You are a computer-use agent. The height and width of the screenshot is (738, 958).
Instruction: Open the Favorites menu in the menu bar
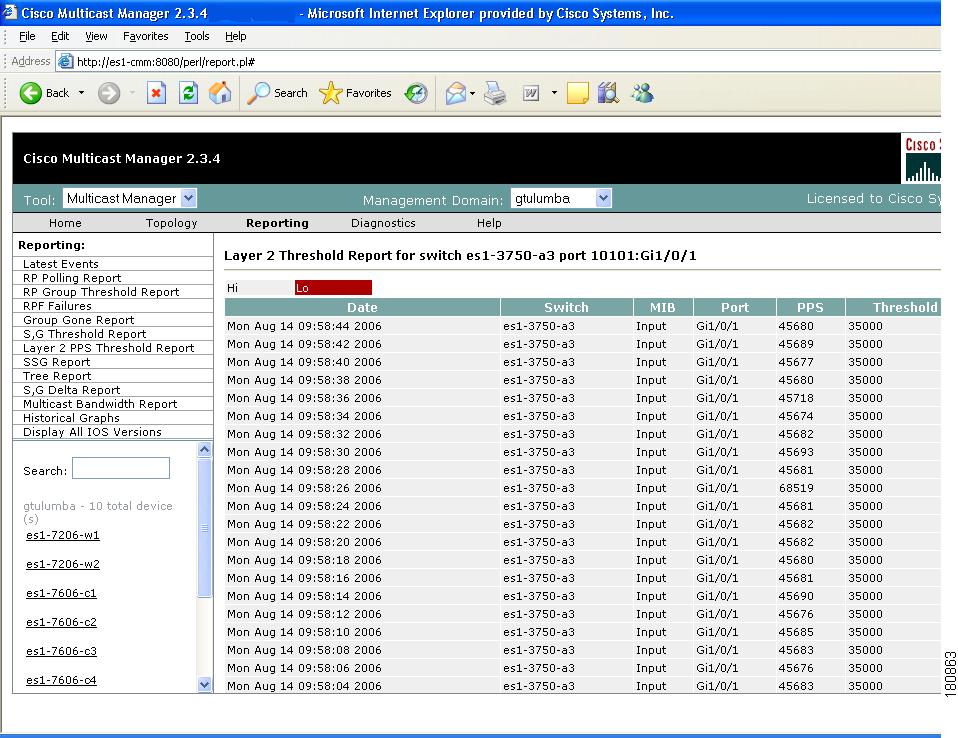[x=145, y=36]
